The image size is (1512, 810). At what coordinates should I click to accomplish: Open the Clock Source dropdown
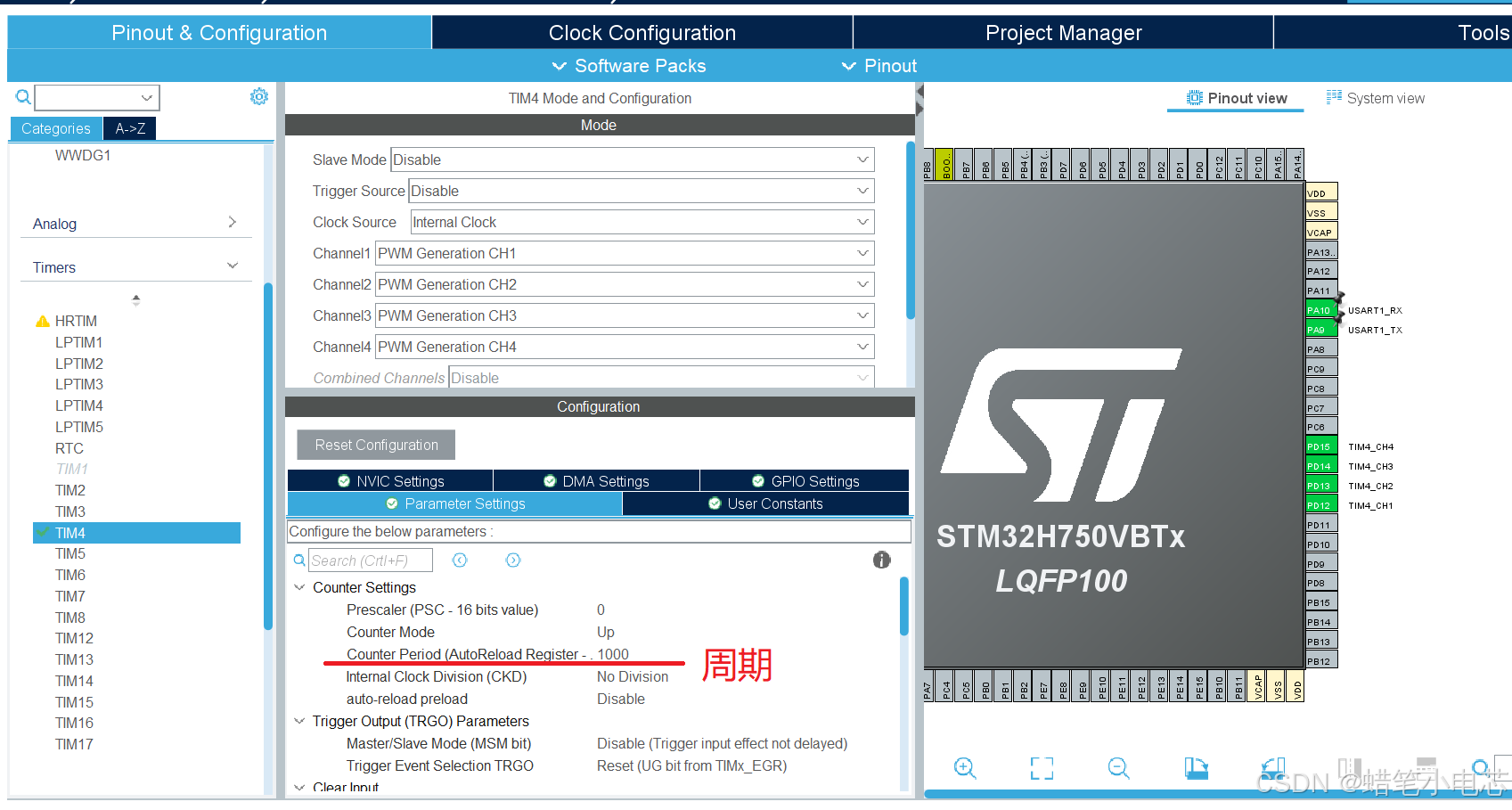tap(642, 222)
